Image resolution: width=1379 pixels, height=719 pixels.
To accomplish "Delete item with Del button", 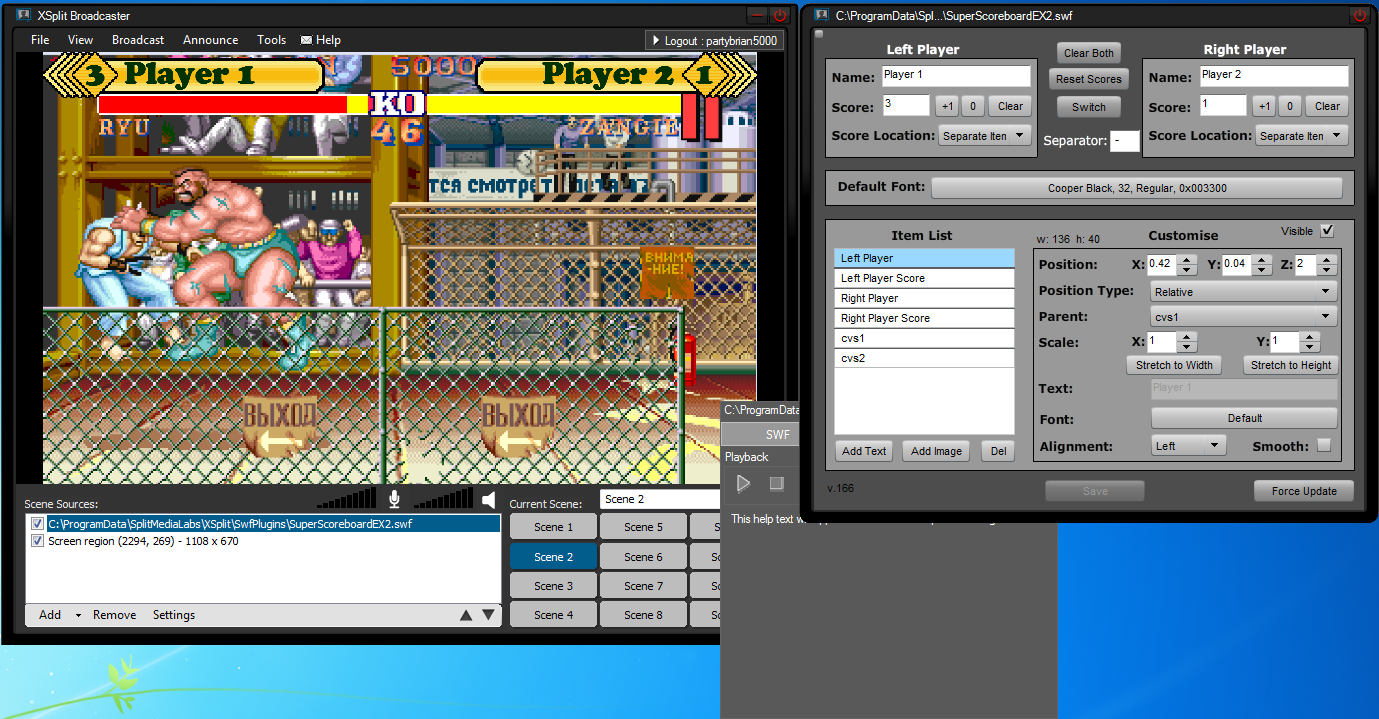I will [x=998, y=451].
